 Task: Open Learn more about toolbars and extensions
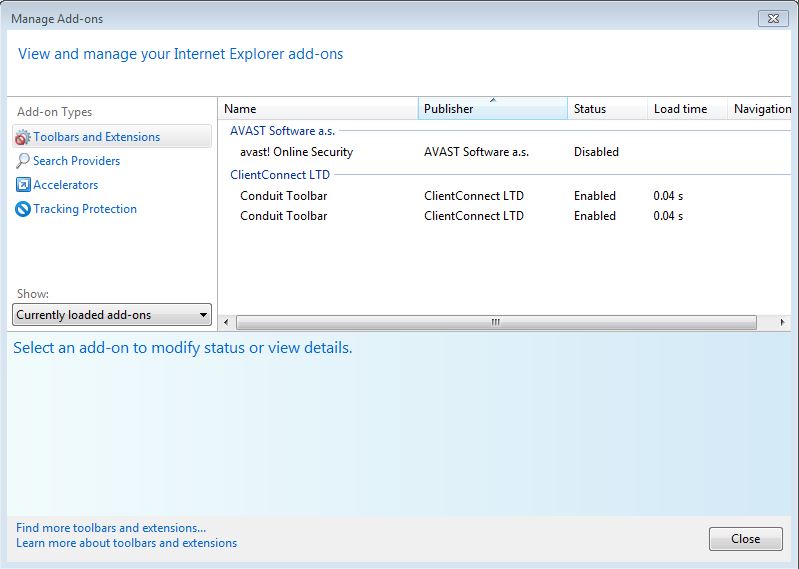point(126,543)
